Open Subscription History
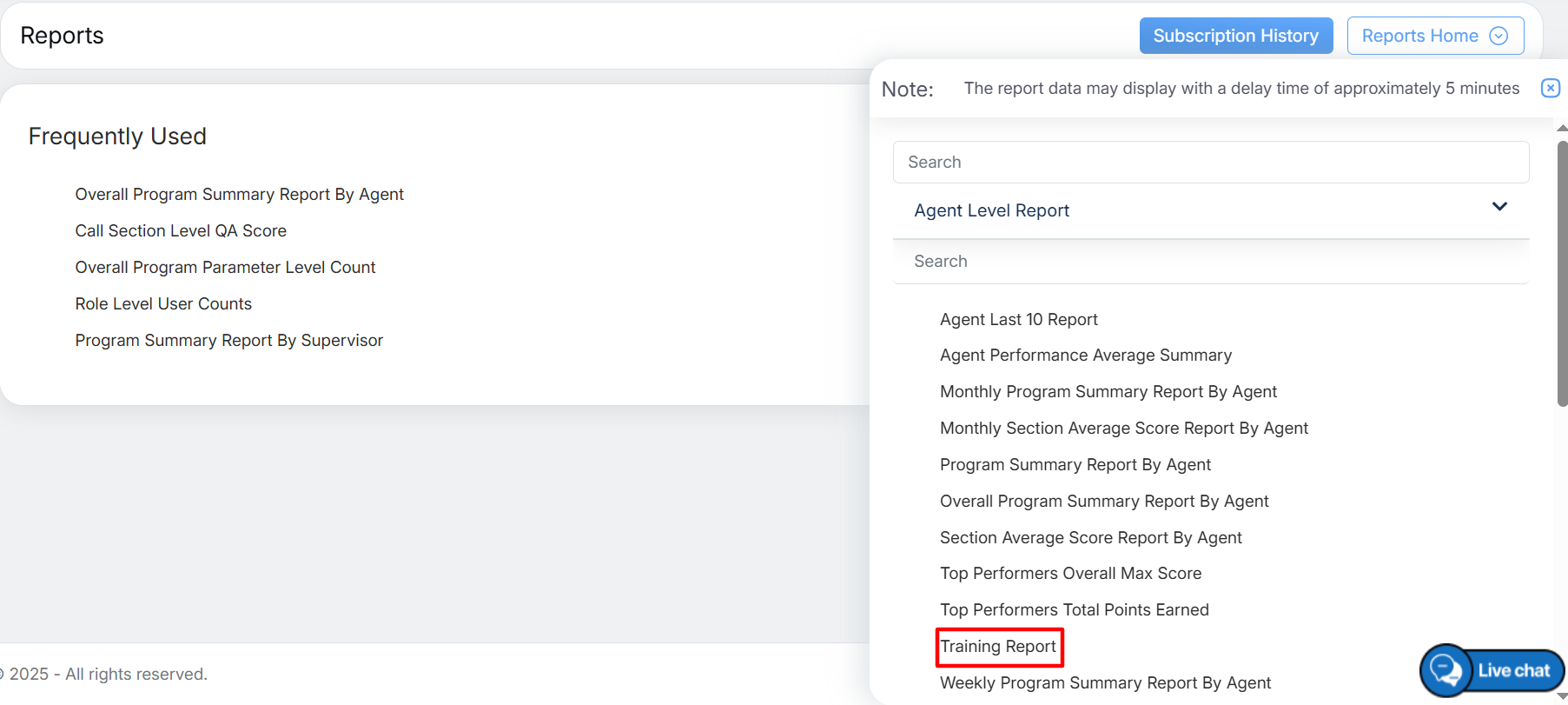This screenshot has width=1568, height=705. point(1235,36)
